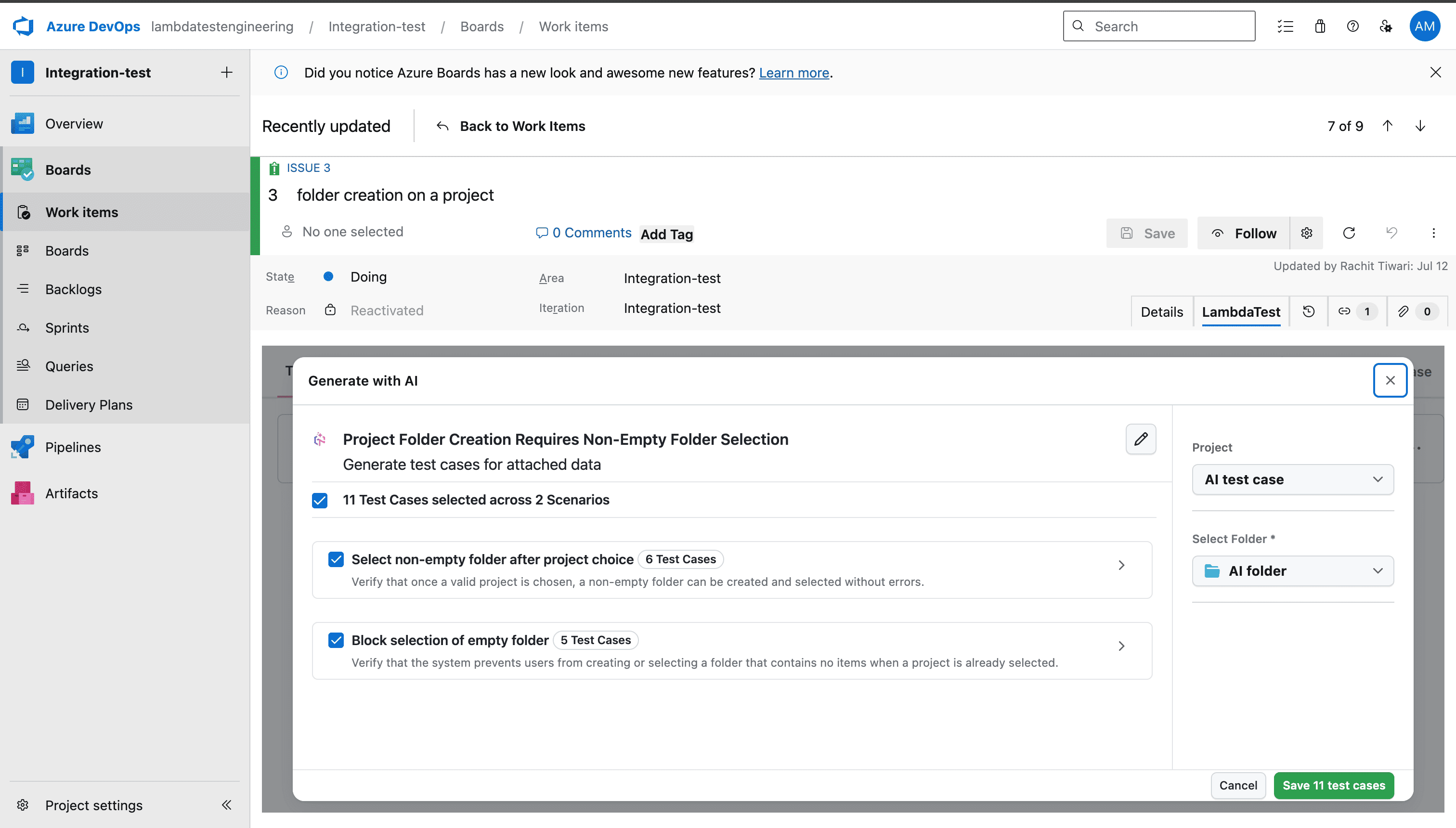Click No one selected assignee field
Screen dimensions: 1456x828
pyautogui.click(x=342, y=232)
